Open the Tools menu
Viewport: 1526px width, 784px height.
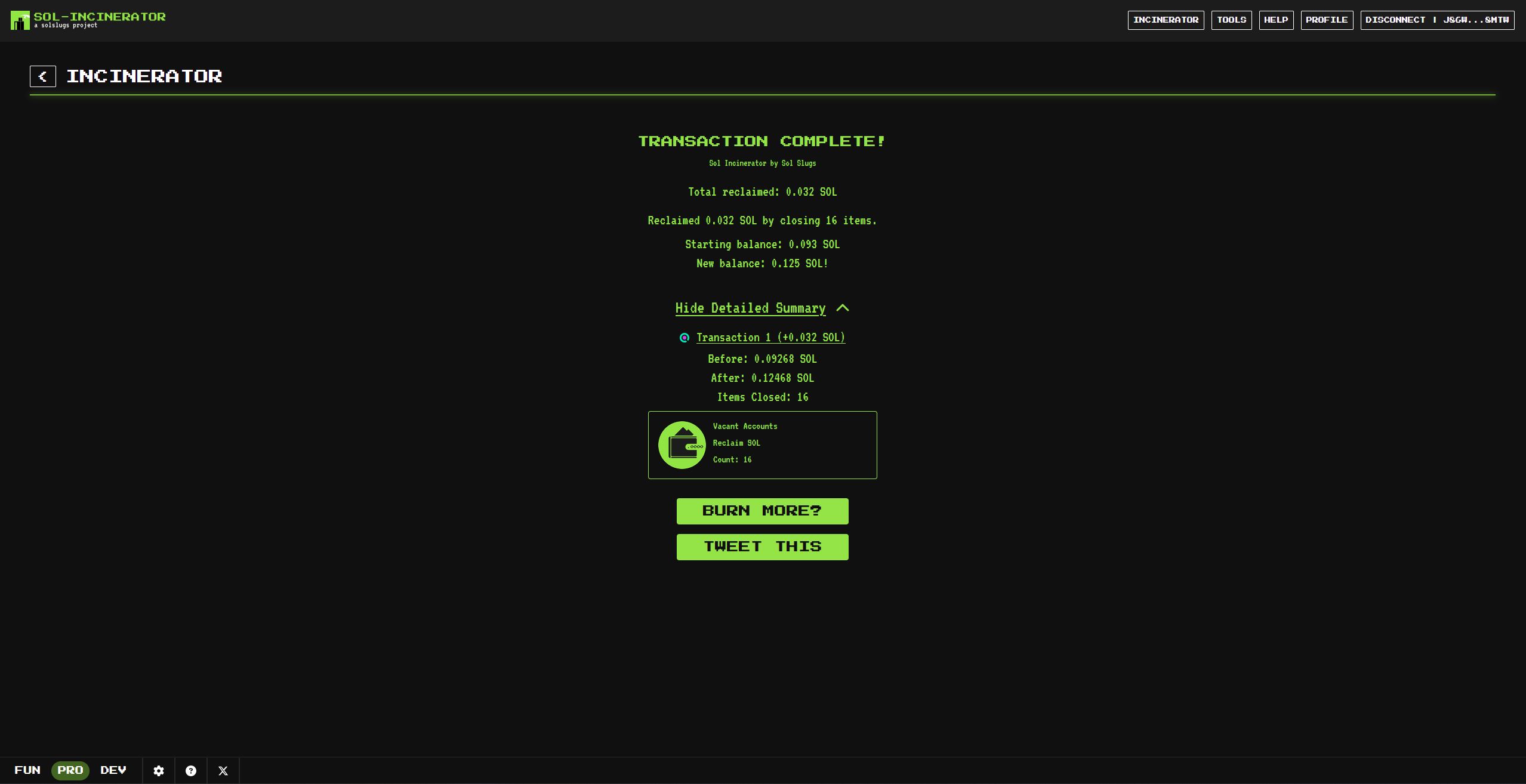click(1231, 20)
